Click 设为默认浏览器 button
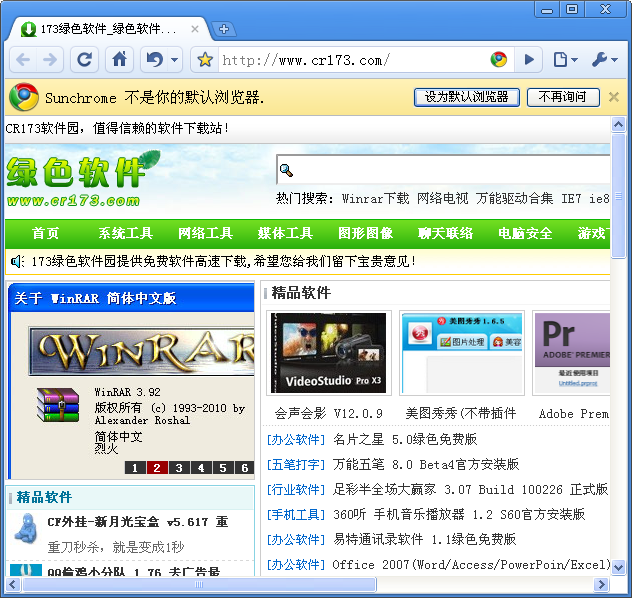Image resolution: width=632 pixels, height=598 pixels. pos(467,97)
